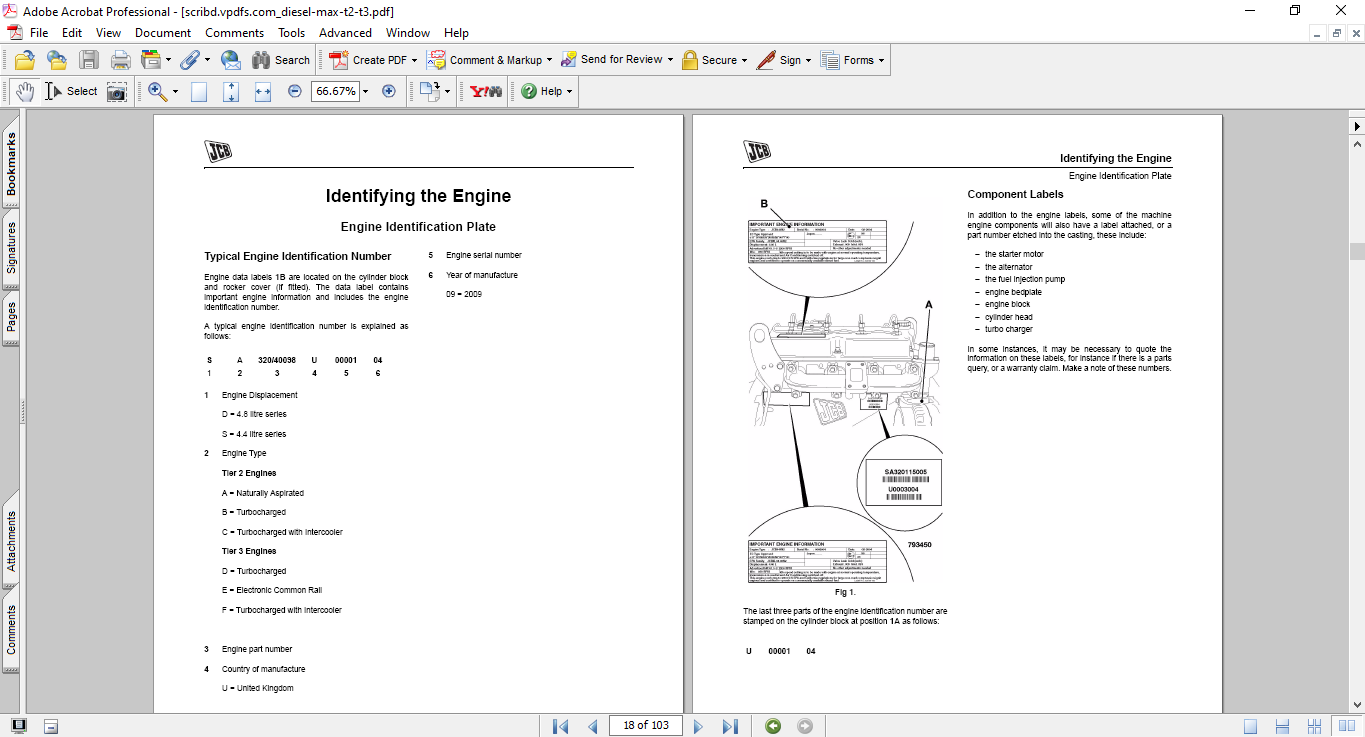Image resolution: width=1365 pixels, height=737 pixels.
Task: Print the document using the printer icon
Action: tap(121, 60)
